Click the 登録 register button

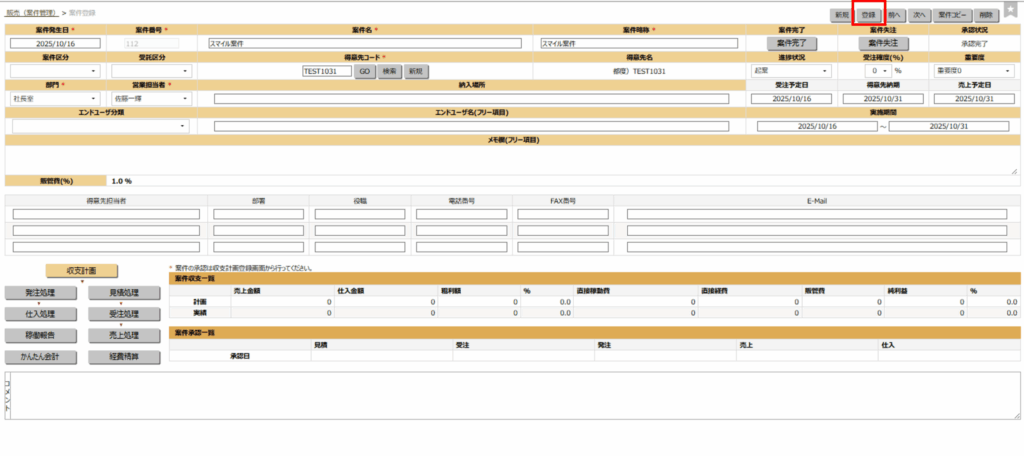[x=868, y=15]
